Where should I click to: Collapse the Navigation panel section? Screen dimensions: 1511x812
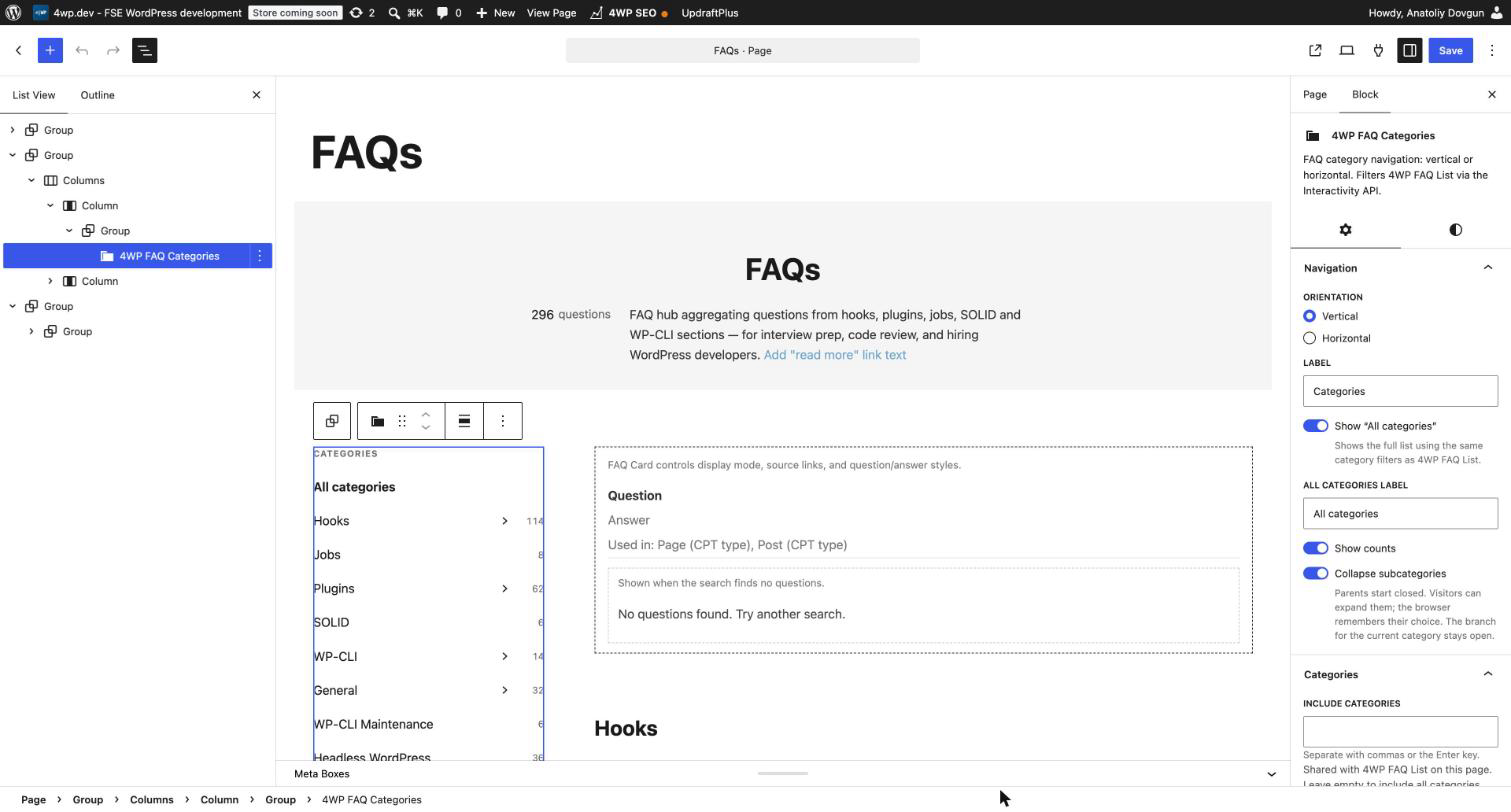pos(1487,268)
